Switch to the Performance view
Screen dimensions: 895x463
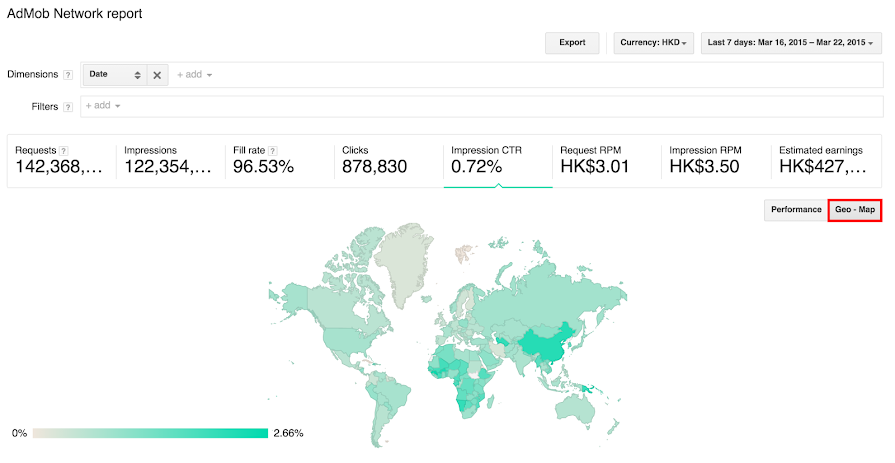pos(796,211)
